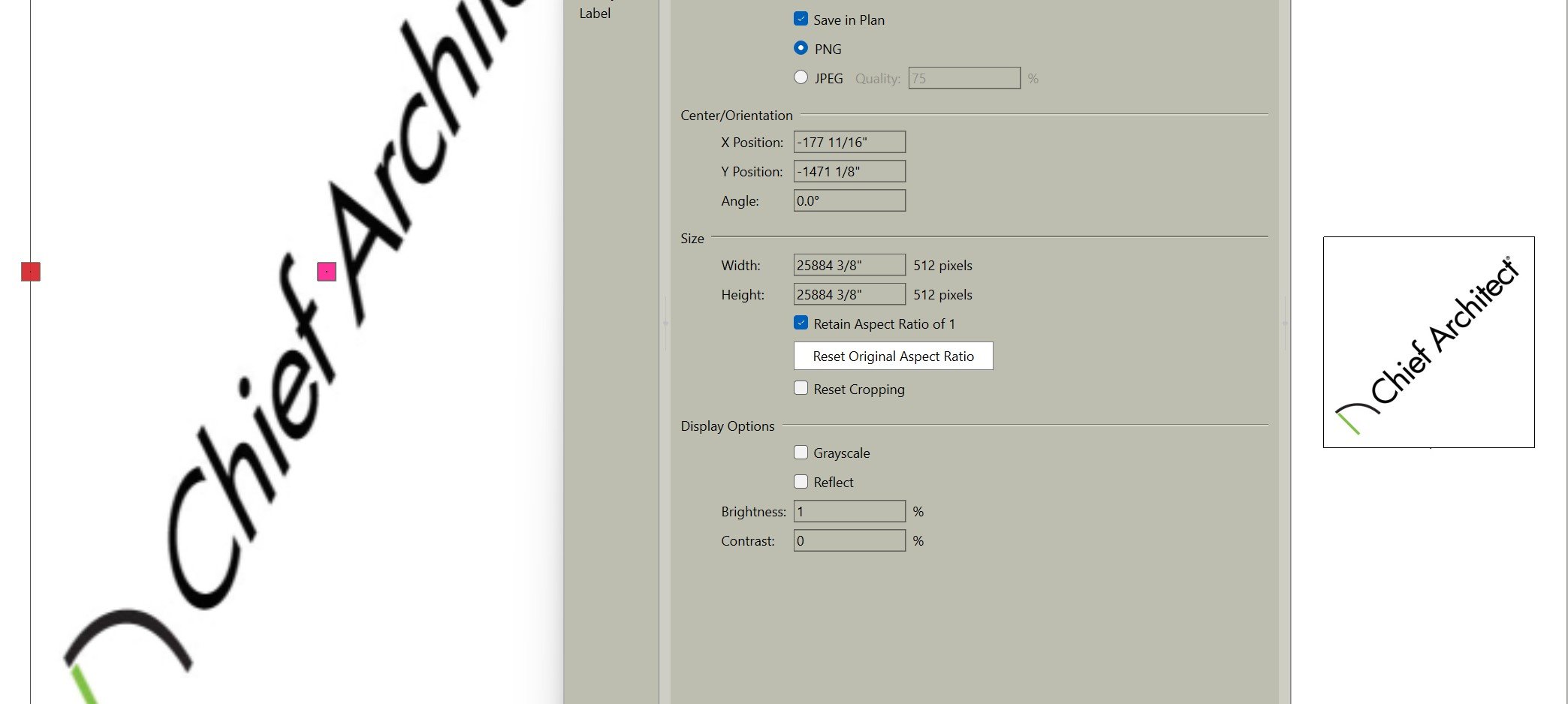Viewport: 1568px width, 704px height.
Task: Select the PNG radio button
Action: 801,48
